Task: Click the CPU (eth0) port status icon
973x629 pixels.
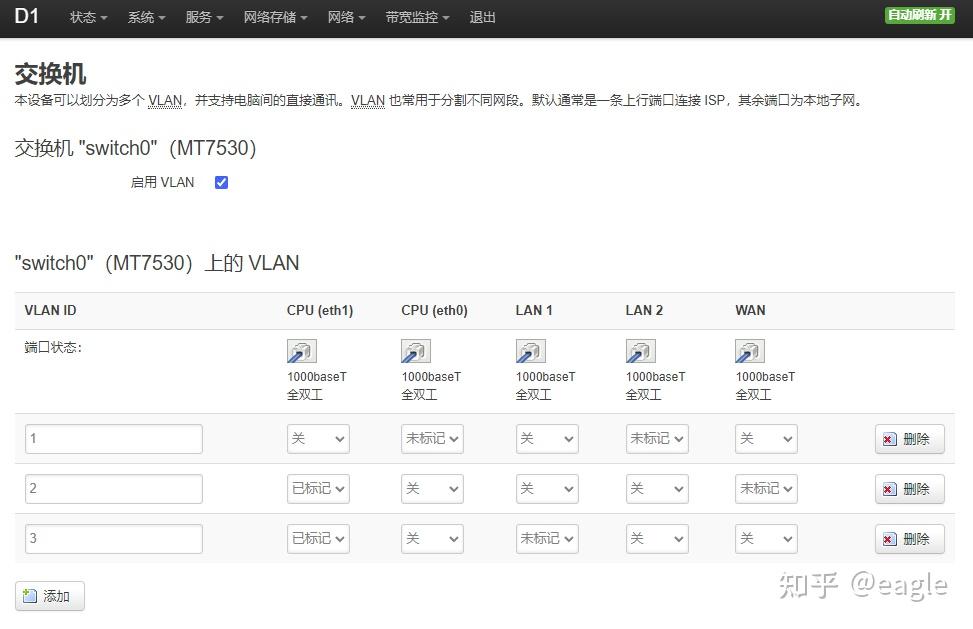Action: point(415,351)
